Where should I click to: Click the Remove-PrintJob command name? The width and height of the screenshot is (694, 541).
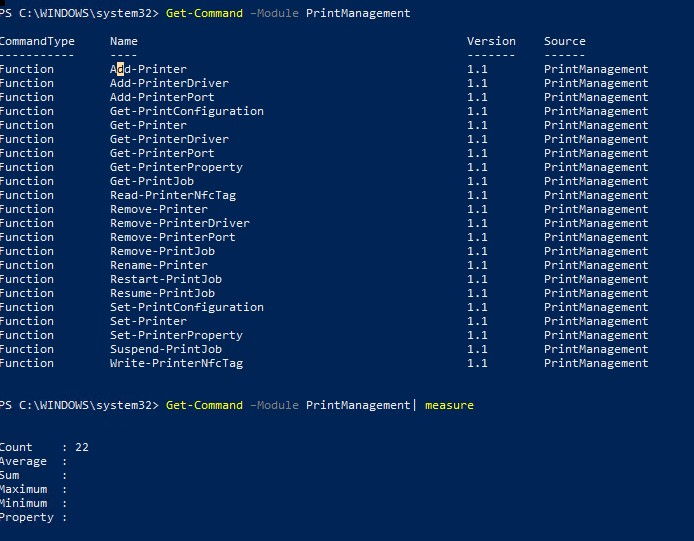click(162, 251)
